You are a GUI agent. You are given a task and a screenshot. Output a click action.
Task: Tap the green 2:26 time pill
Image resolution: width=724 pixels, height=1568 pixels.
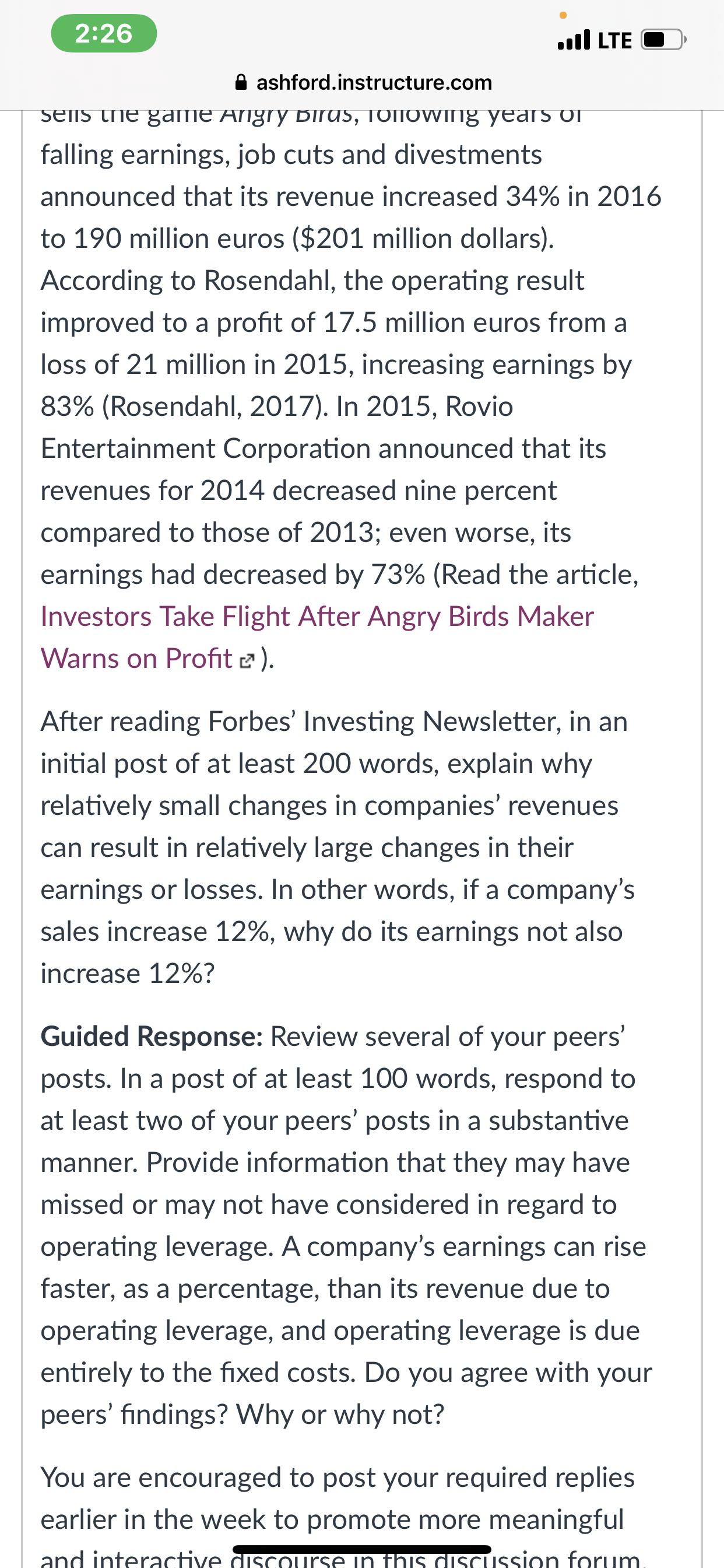(103, 33)
